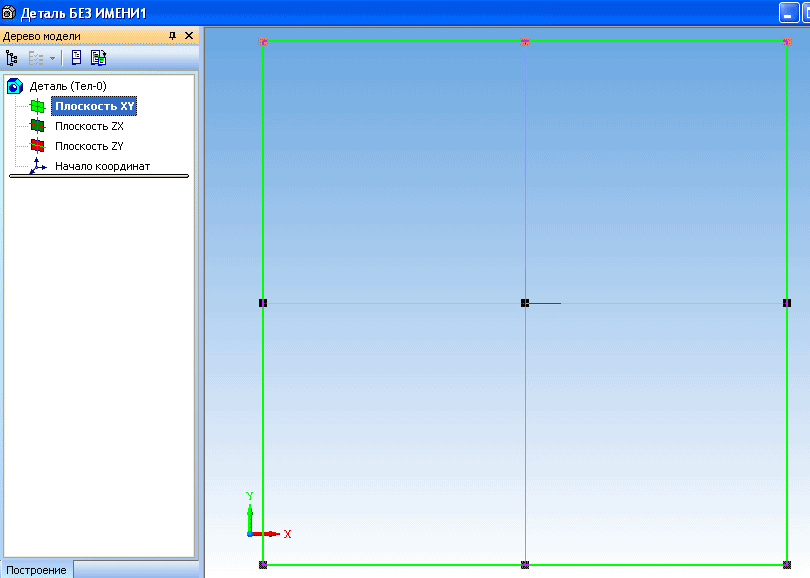
Task: Select the Плоскость ZX tree label
Action: (89, 126)
